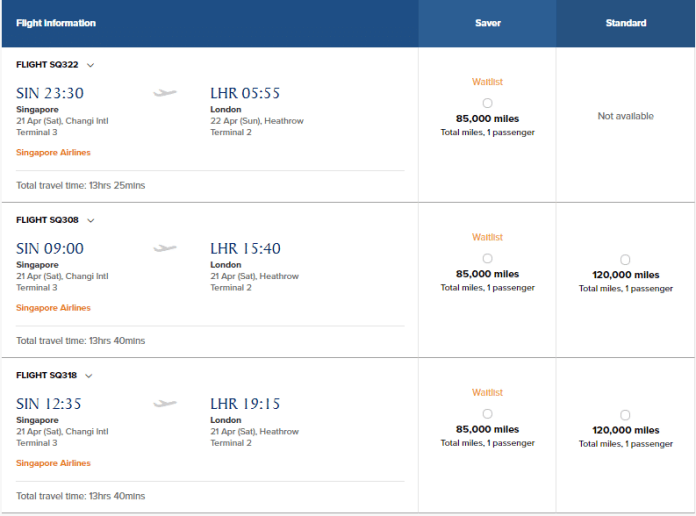696x516 pixels.
Task: Select Saver 85,000 miles for flight SQ318
Action: [x=487, y=414]
